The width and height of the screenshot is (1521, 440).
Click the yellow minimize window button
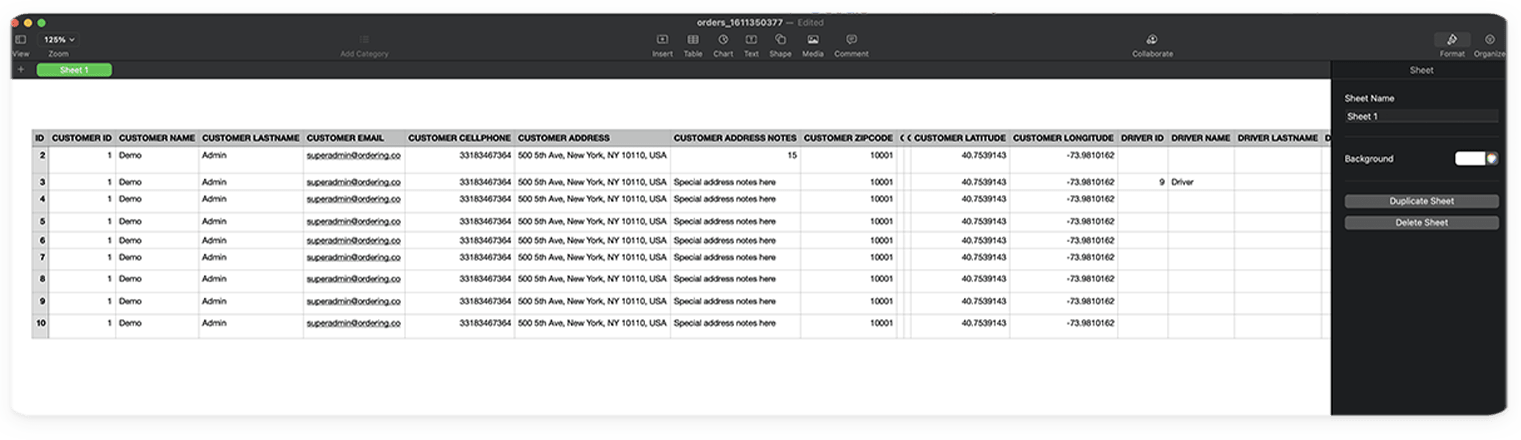pos(28,22)
